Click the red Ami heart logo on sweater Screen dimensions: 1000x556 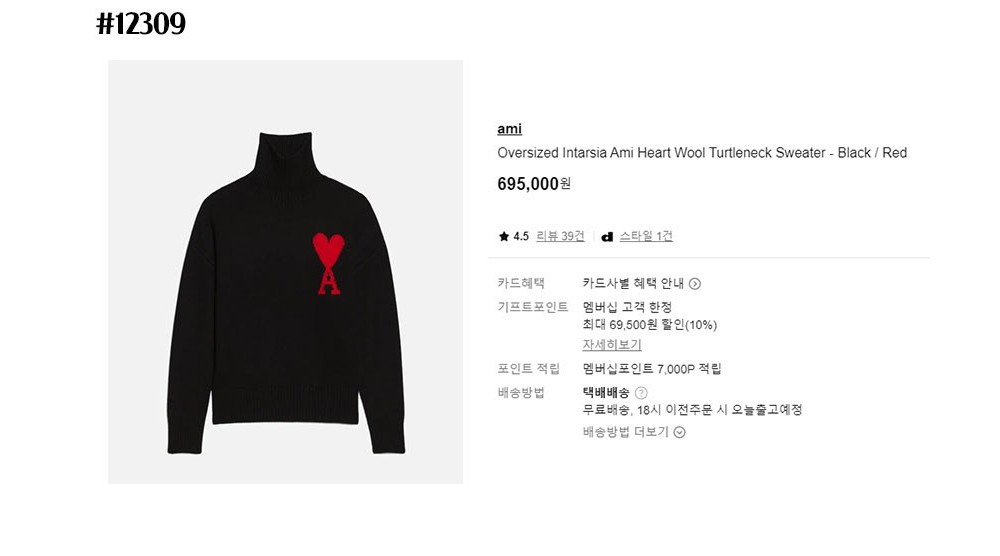click(x=328, y=263)
